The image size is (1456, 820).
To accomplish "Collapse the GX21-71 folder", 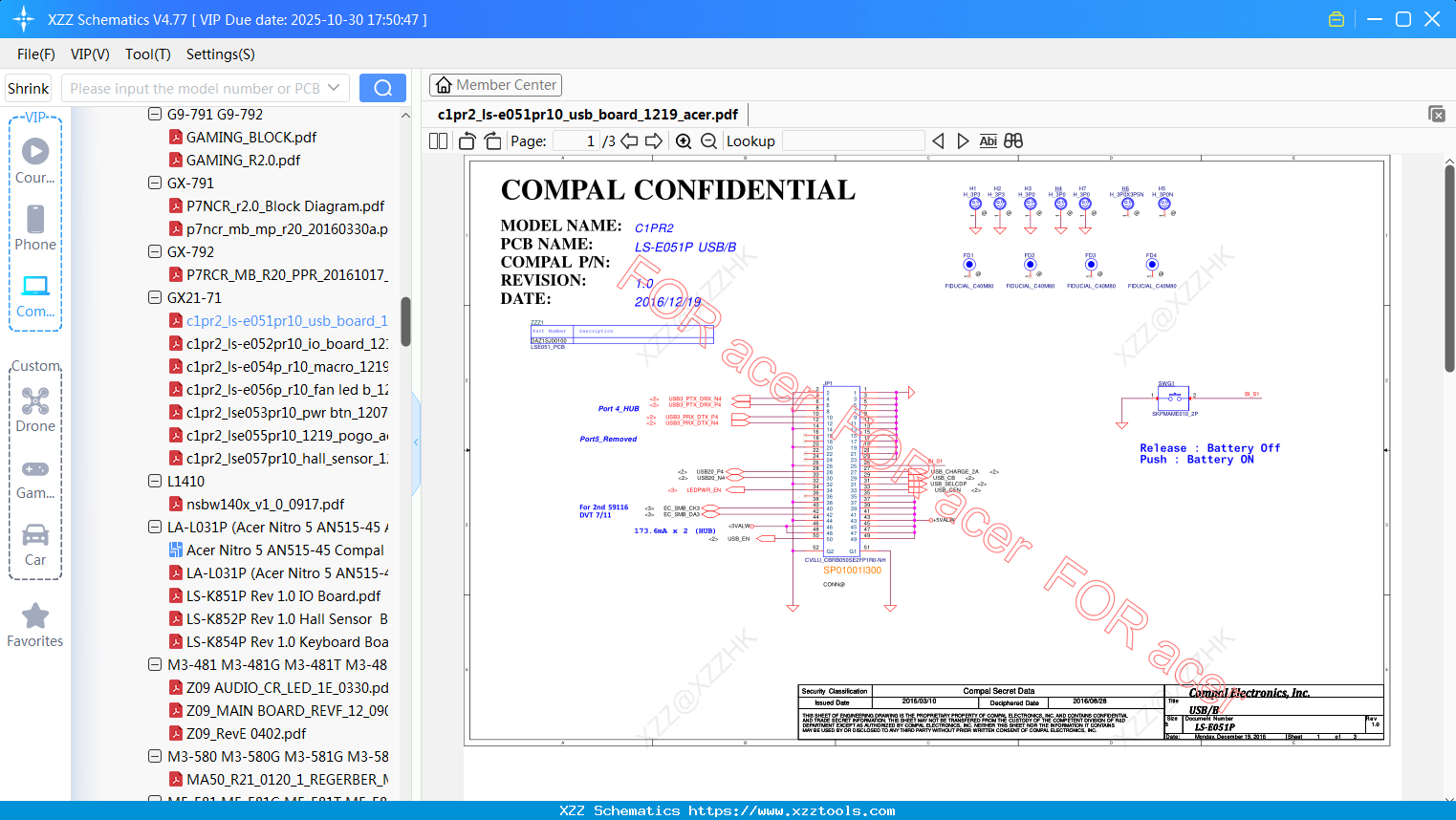I will tap(155, 297).
